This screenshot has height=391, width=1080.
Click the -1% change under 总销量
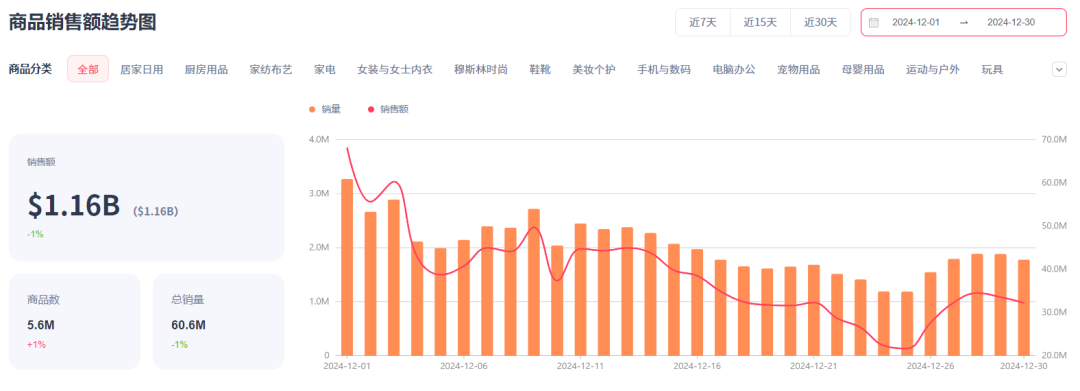click(179, 344)
